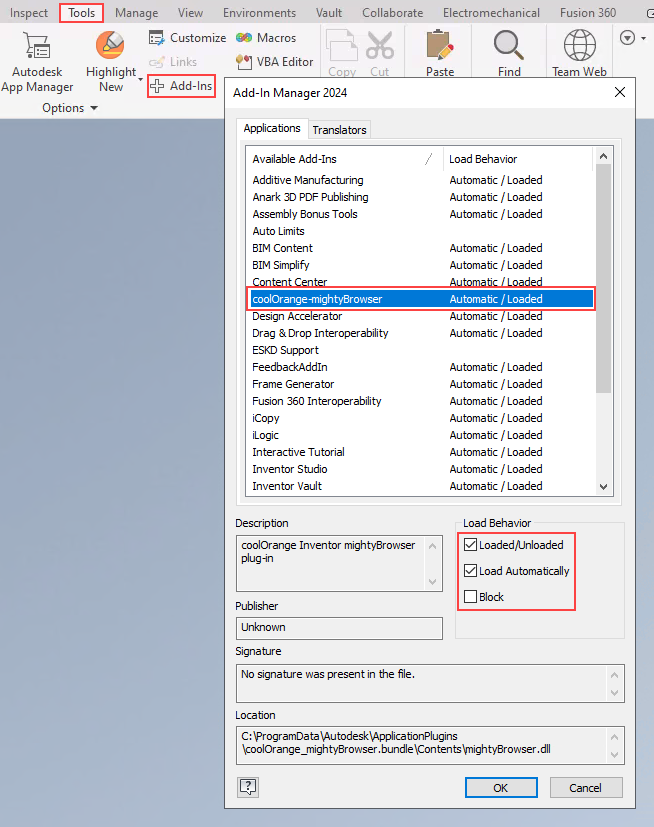Select Drag & Drop Interoperability add-in
This screenshot has height=827, width=654.
420,333
